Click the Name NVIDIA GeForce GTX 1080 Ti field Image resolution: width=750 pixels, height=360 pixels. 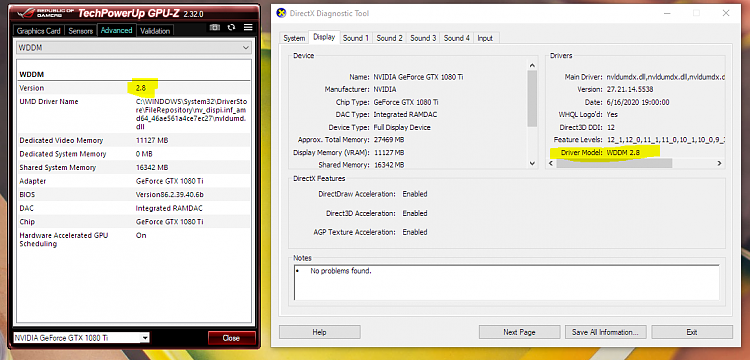(418, 76)
